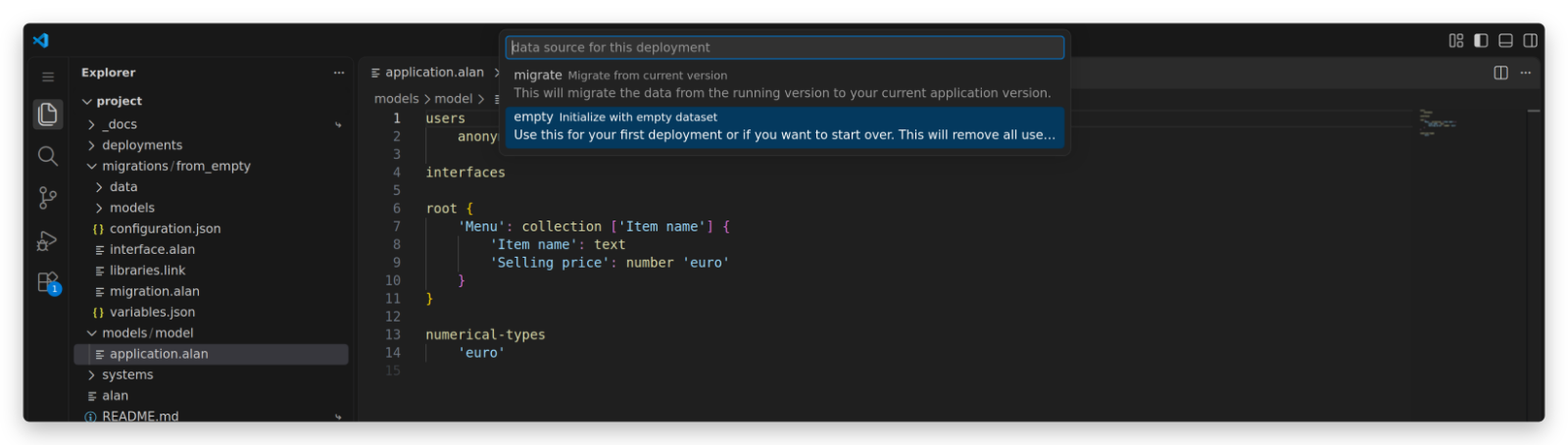Open the Extensions view with badge
Screen dimensions: 1568x445
click(47, 282)
